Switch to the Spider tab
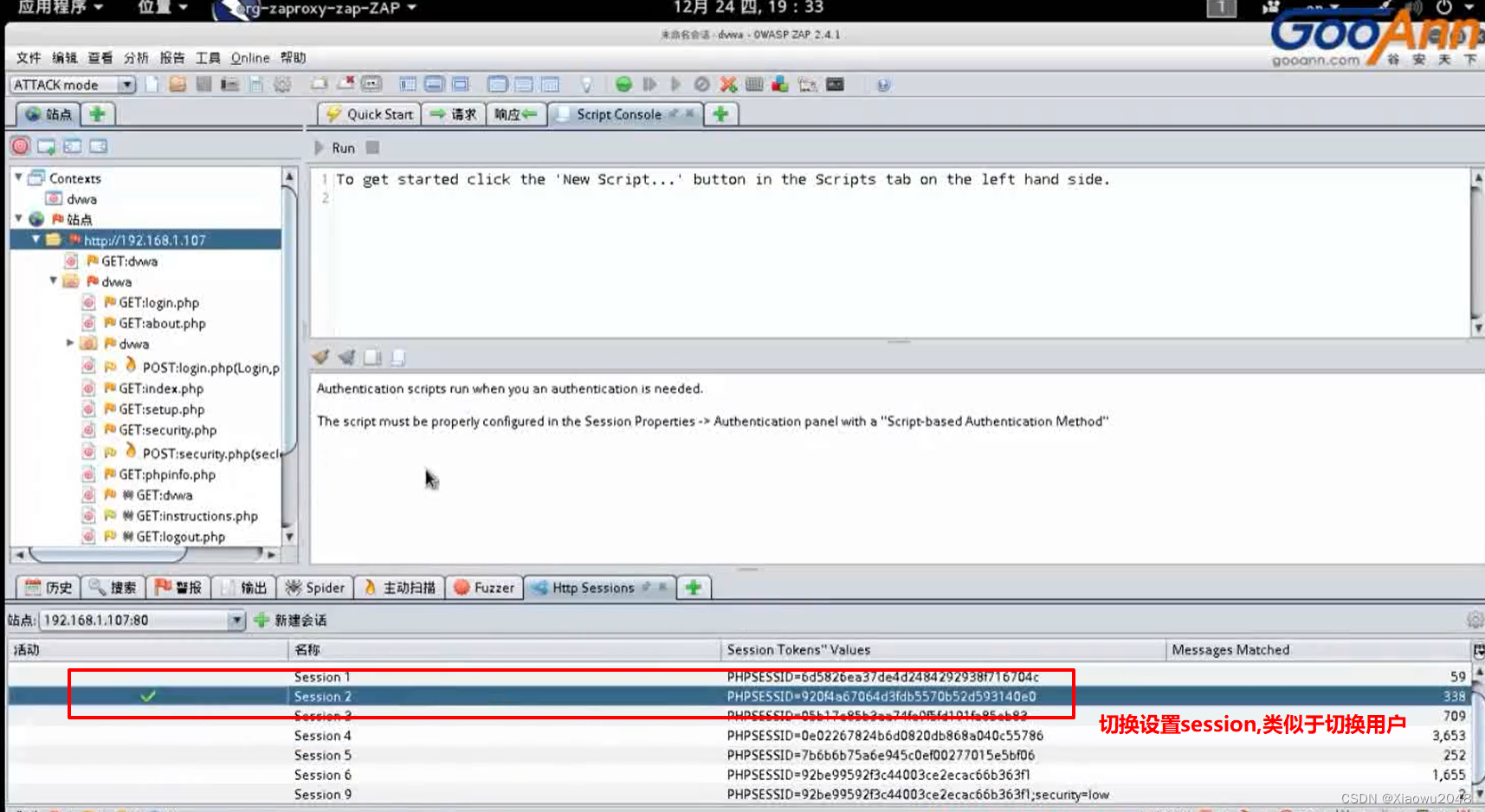 tap(315, 587)
